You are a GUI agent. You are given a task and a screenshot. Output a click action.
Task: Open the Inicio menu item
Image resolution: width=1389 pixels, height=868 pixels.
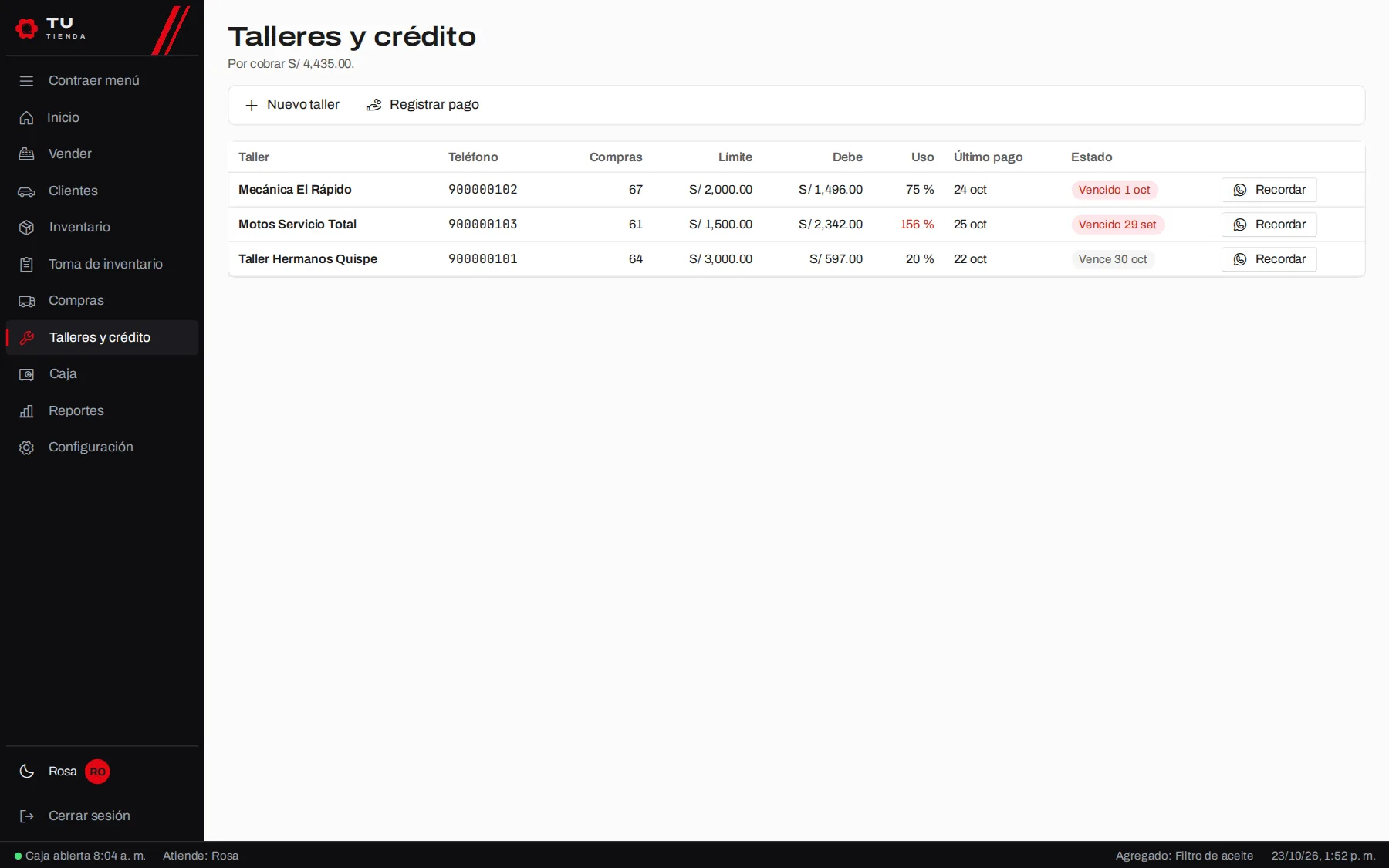[x=102, y=117]
